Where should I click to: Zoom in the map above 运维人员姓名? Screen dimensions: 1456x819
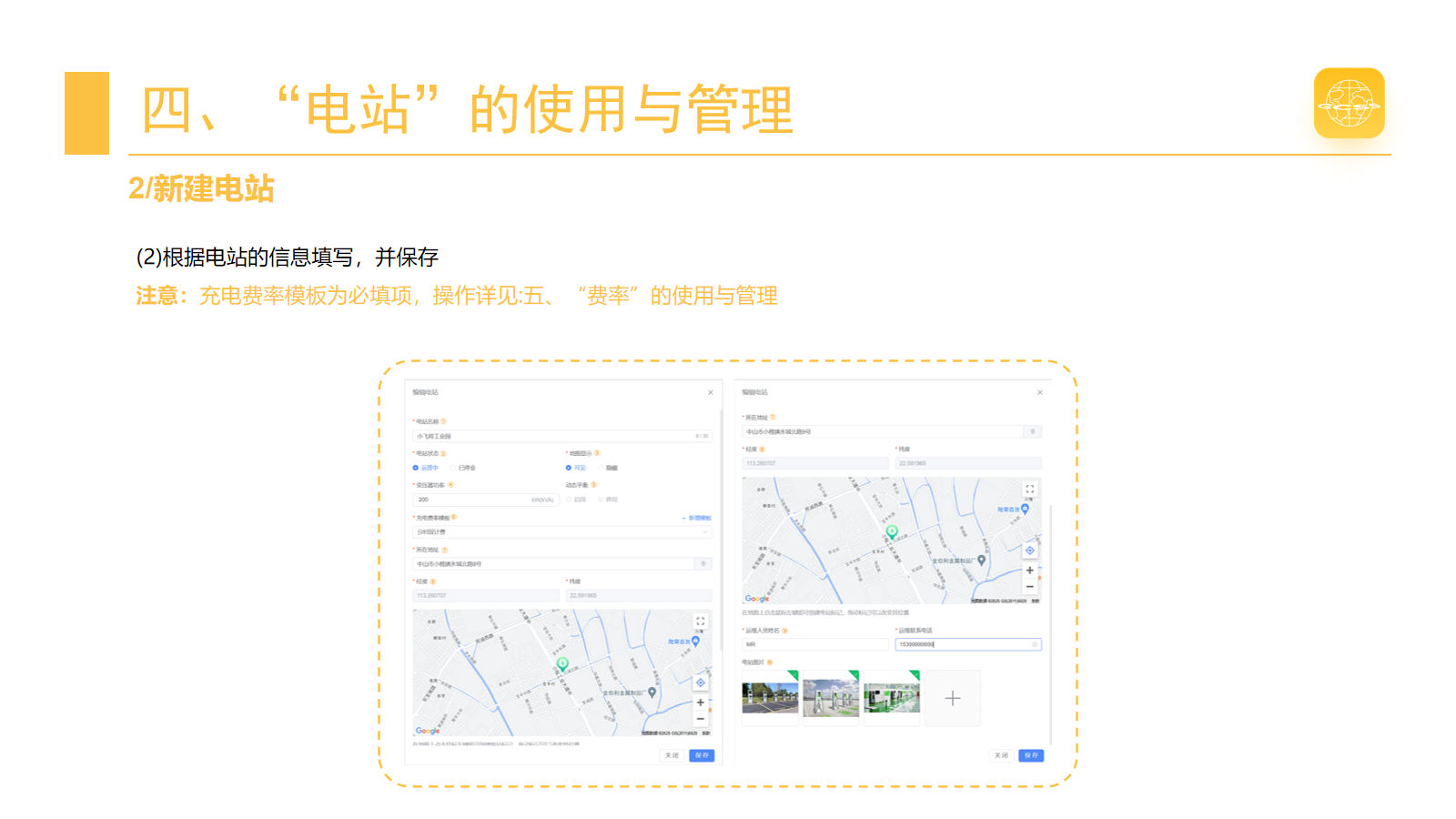[1030, 571]
